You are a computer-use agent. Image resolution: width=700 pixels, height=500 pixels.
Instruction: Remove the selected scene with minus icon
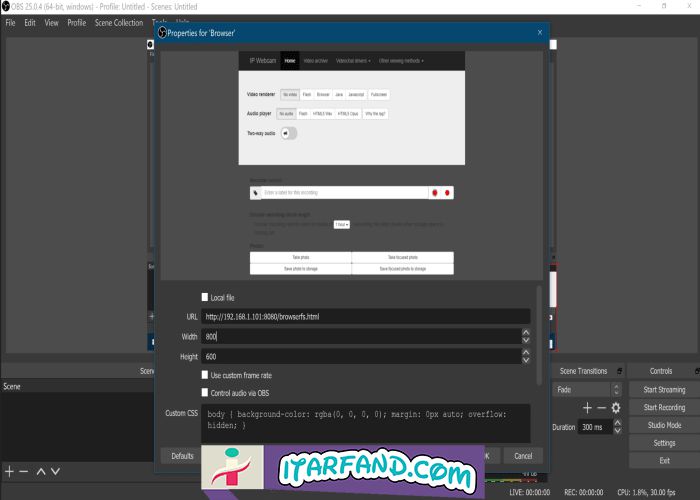24,470
